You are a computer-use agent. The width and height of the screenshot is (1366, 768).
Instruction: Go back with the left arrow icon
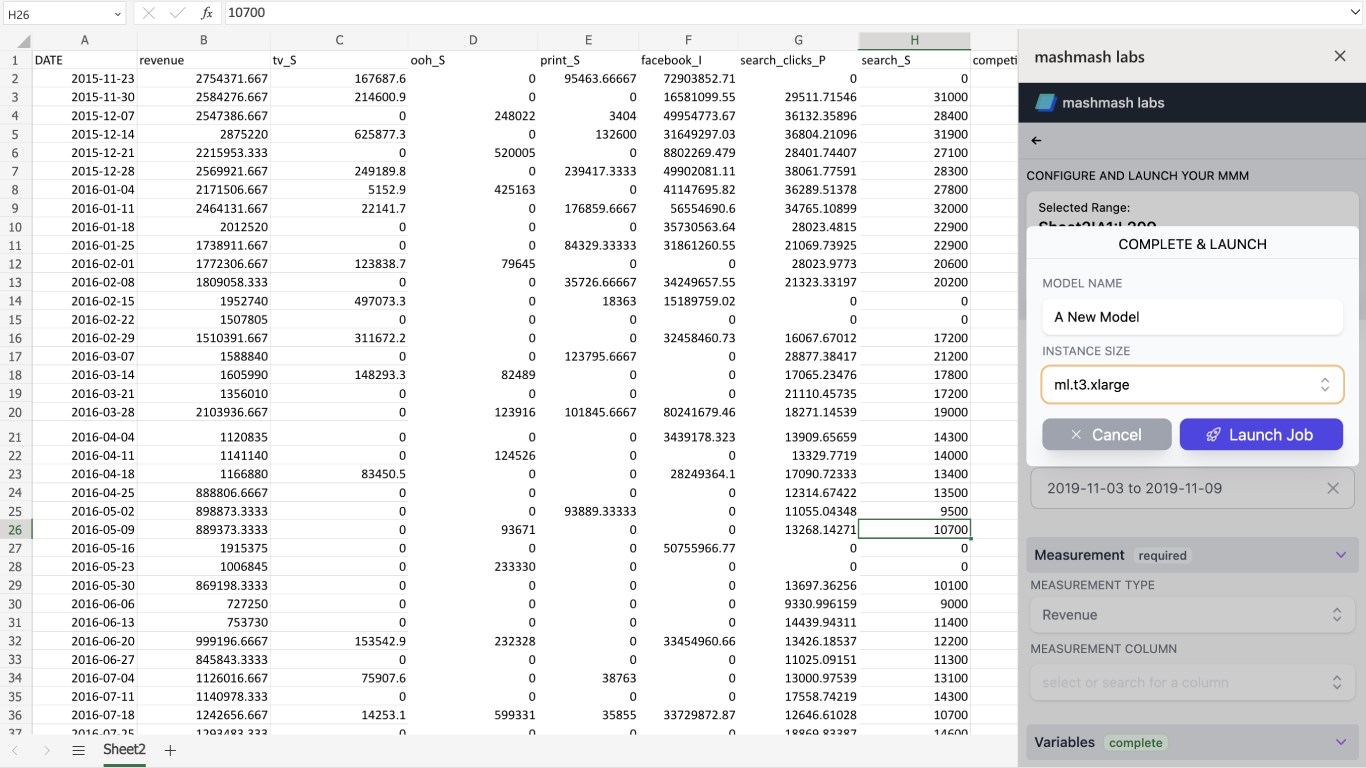(1036, 141)
